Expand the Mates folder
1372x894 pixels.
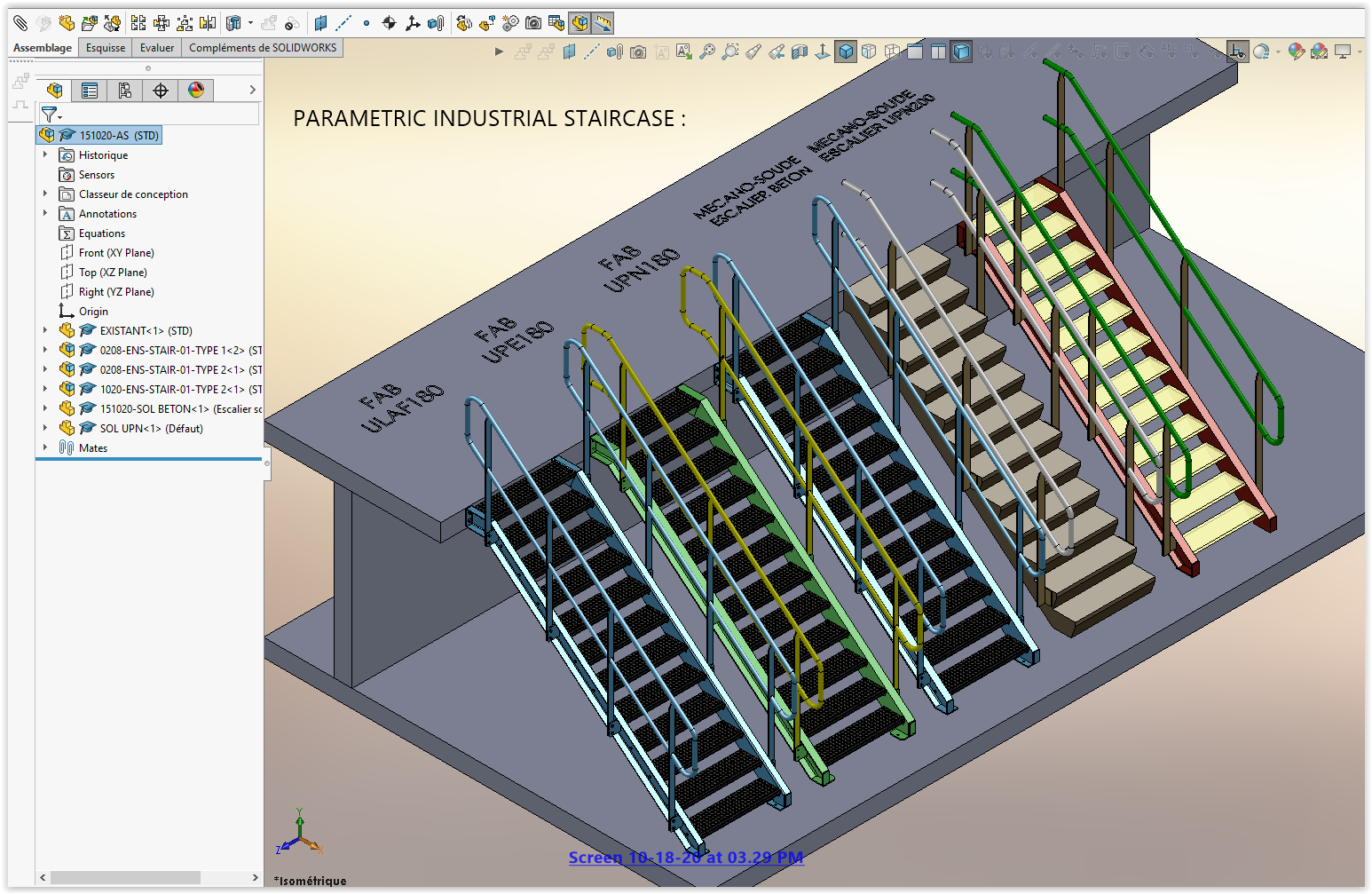pos(45,447)
